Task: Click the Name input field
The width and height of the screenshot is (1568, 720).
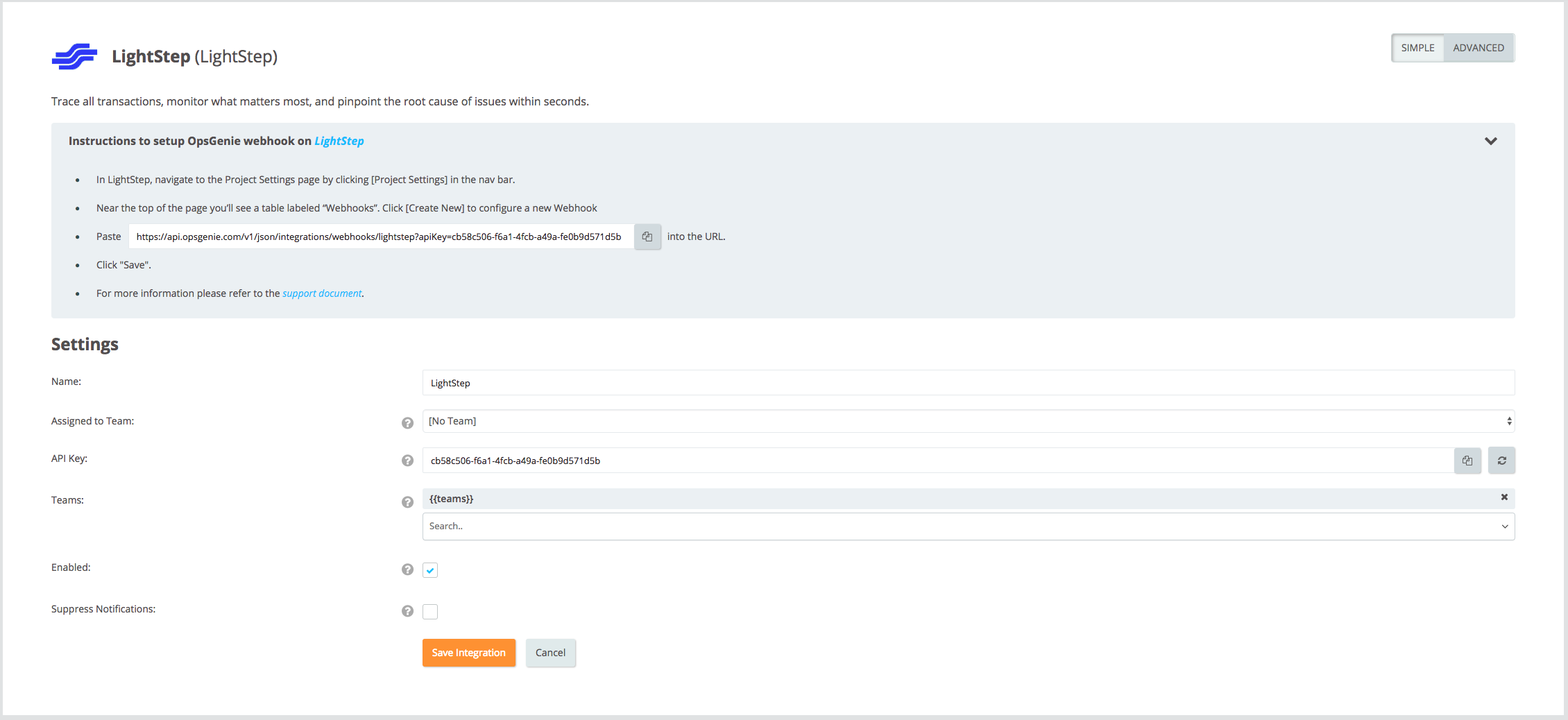Action: pyautogui.click(x=969, y=383)
